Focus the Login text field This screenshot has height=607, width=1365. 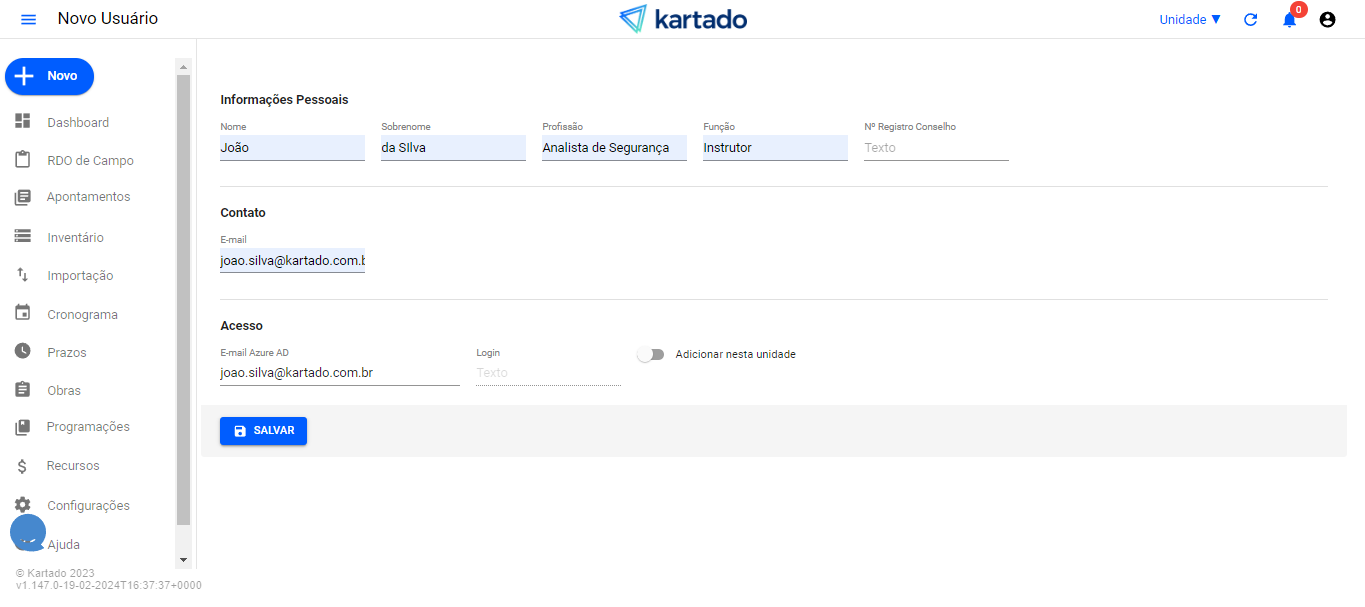(x=548, y=373)
